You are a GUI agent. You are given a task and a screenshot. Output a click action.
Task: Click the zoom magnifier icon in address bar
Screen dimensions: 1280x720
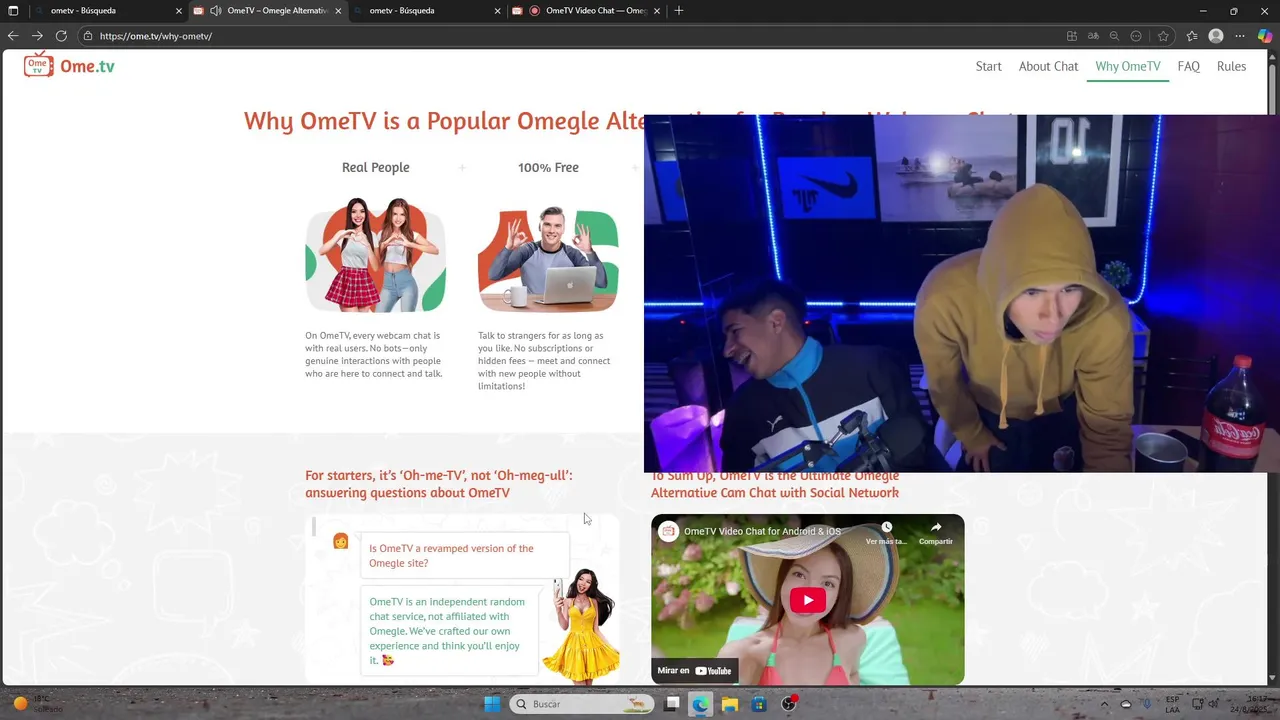1115,36
